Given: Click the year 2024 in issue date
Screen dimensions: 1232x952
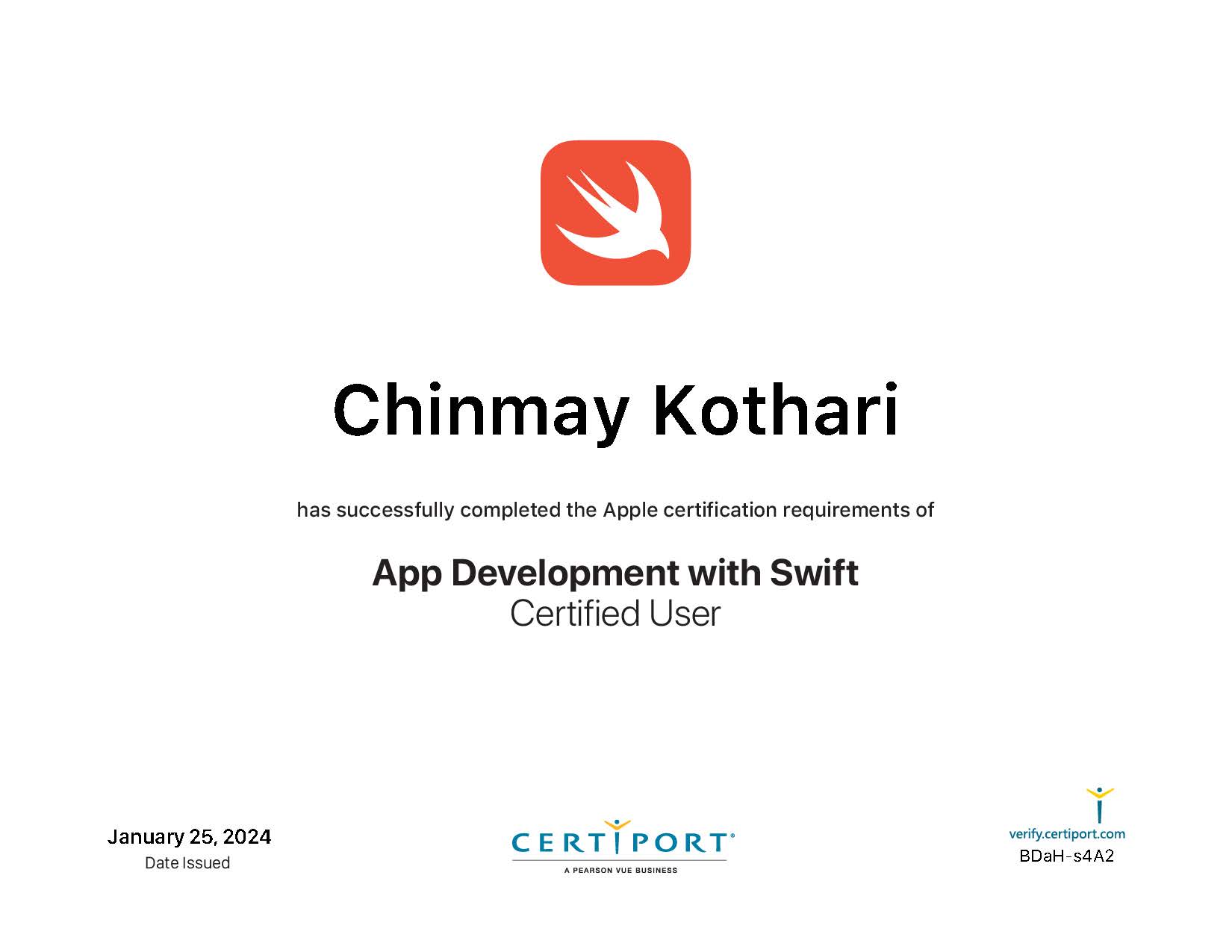Looking at the screenshot, I should [x=247, y=837].
